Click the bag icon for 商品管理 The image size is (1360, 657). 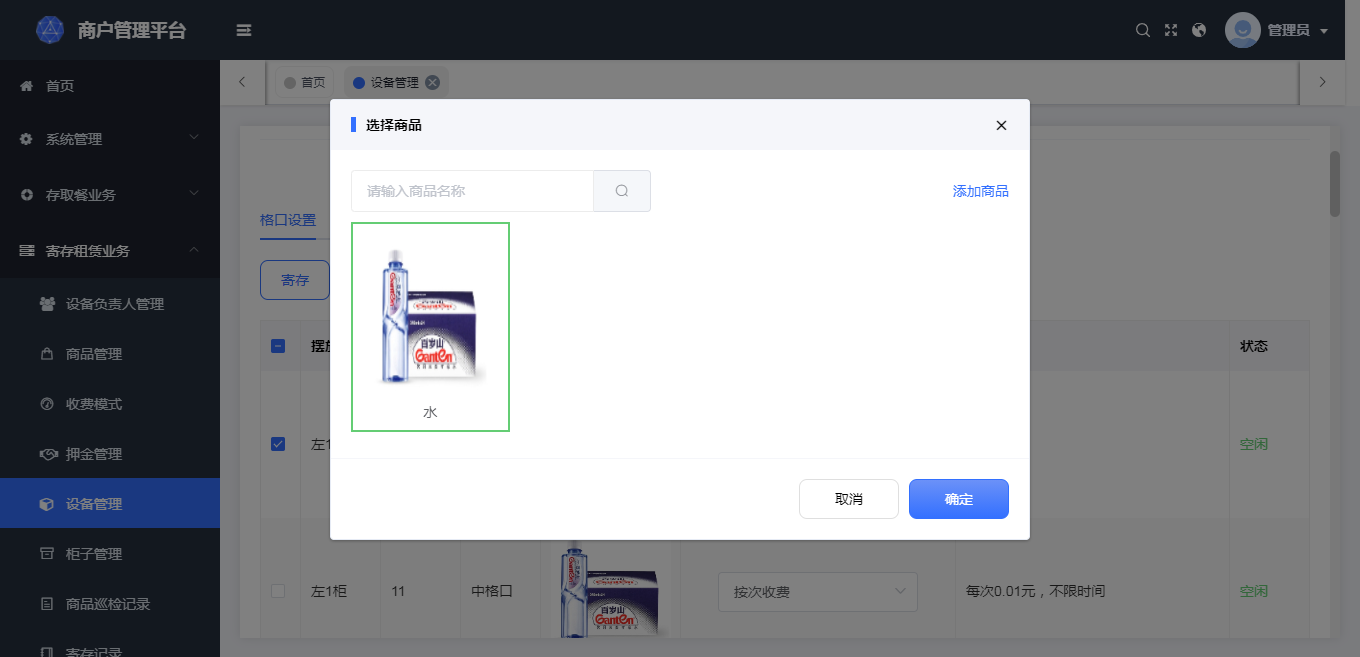pyautogui.click(x=47, y=354)
